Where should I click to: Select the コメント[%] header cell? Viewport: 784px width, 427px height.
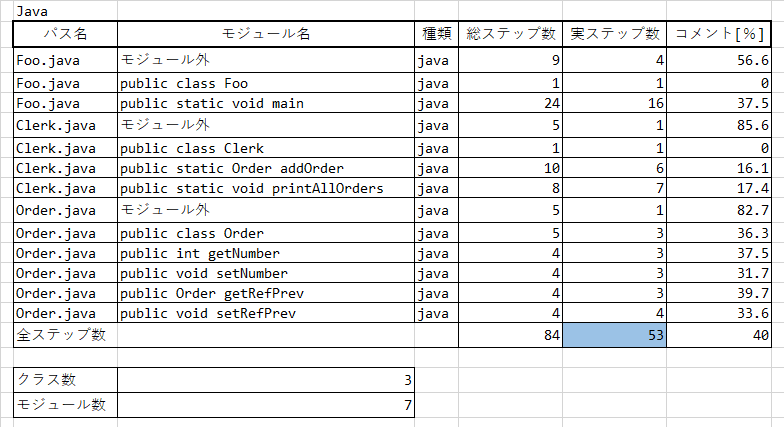click(x=719, y=34)
